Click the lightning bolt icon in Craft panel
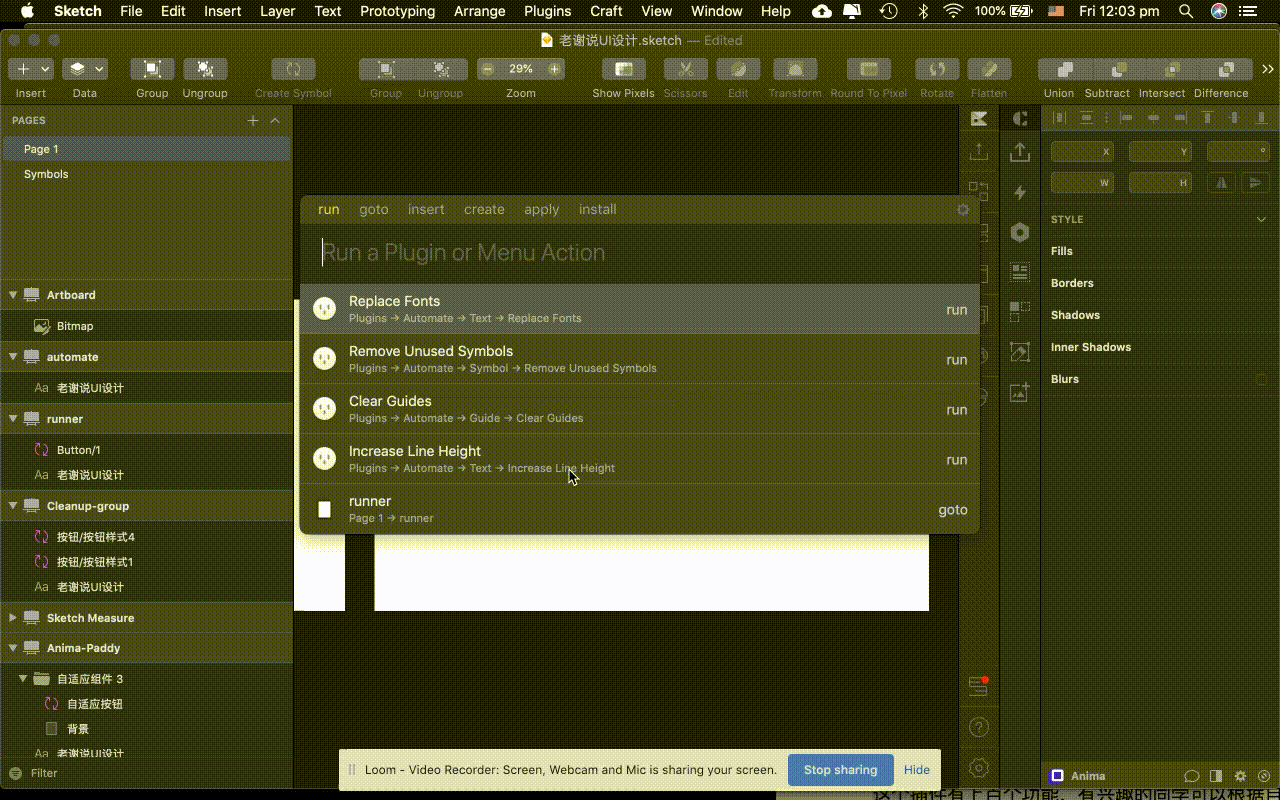Screen dimensions: 1280x800 tap(1020, 192)
